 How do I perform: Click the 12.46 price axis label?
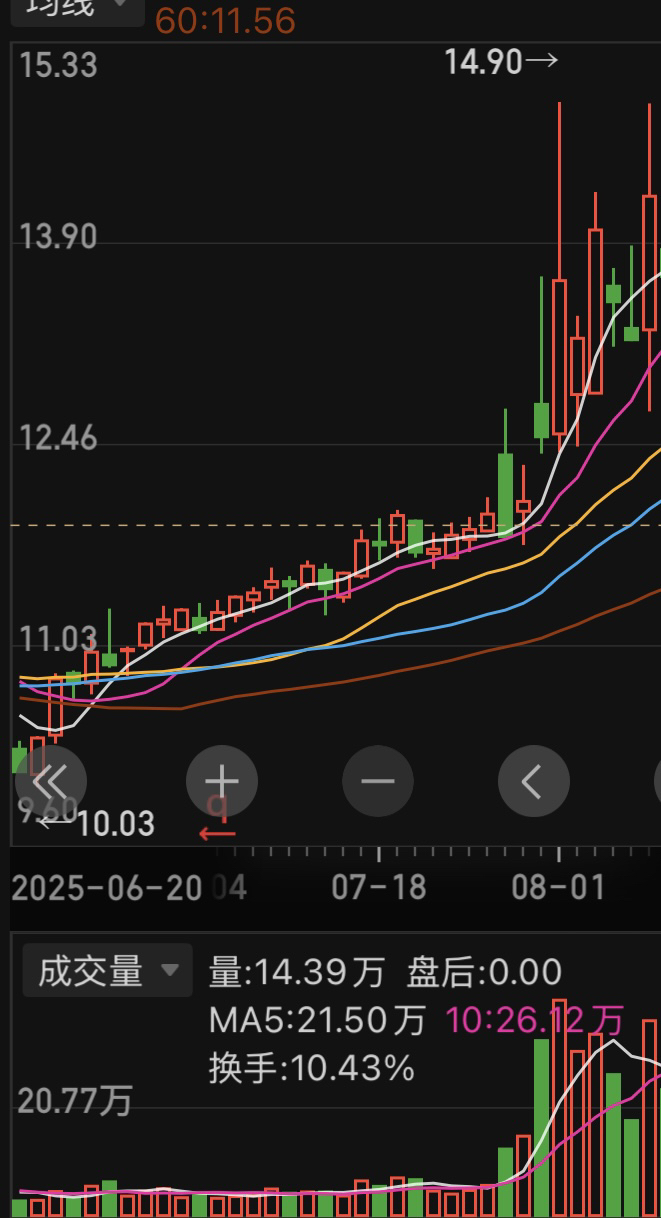[x=59, y=438]
